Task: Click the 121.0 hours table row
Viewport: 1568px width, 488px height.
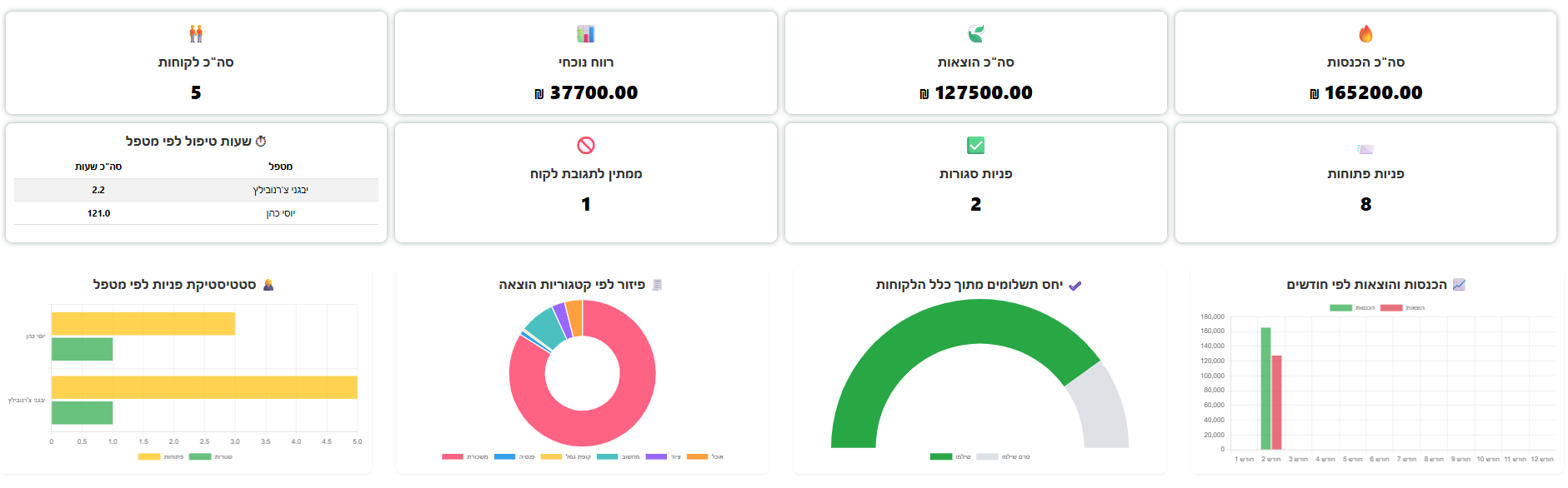Action: (x=196, y=213)
